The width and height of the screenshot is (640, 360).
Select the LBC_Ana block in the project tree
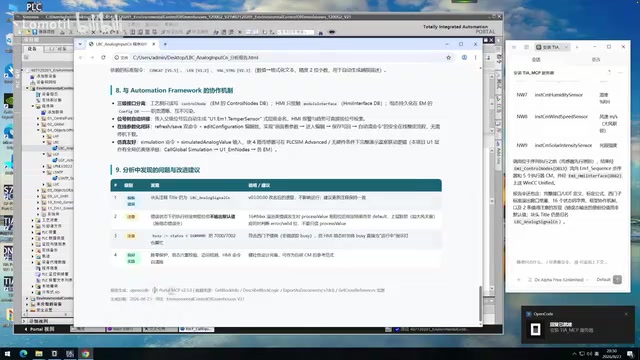coord(63,148)
